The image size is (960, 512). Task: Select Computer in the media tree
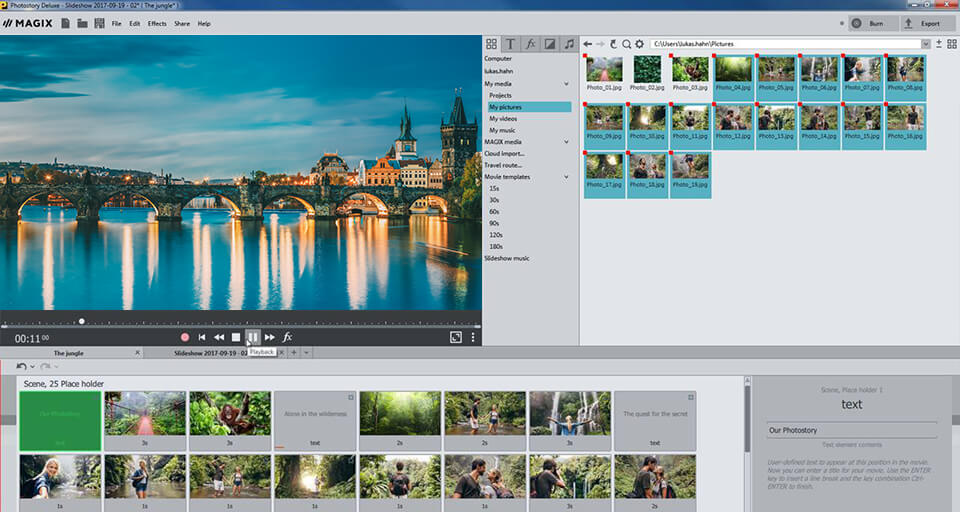tap(498, 59)
